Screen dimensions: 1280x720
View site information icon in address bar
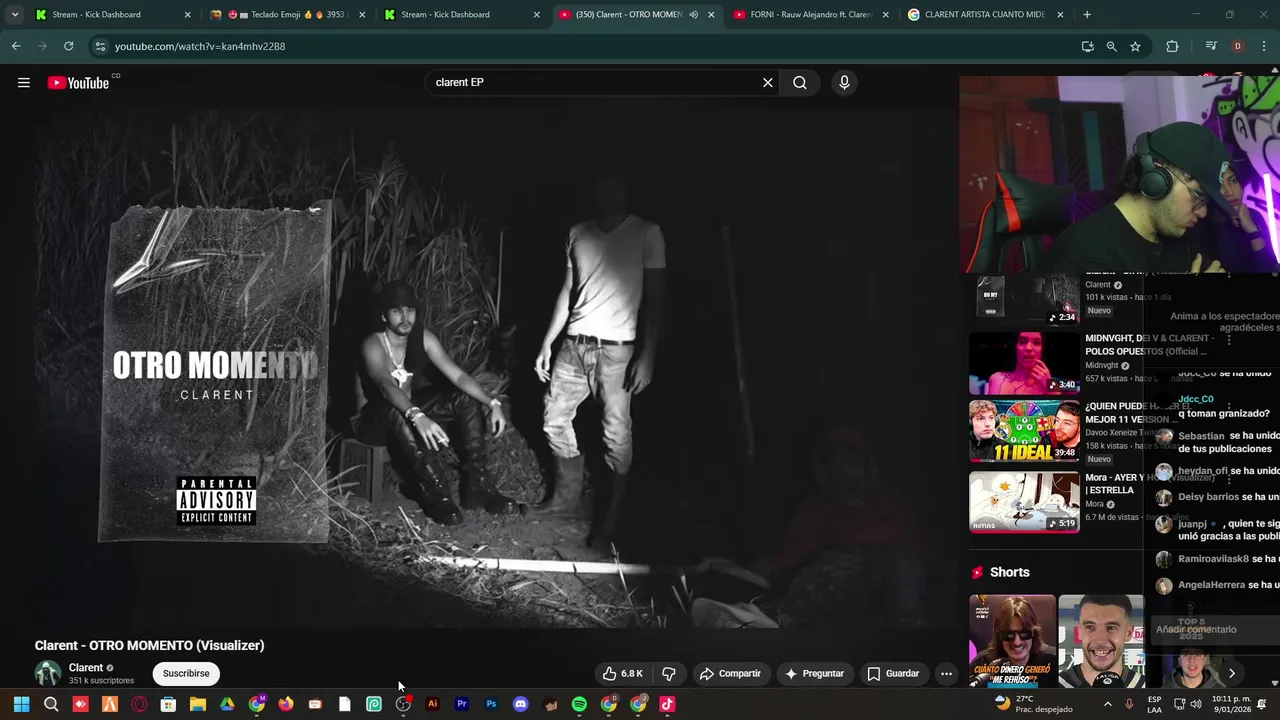click(99, 46)
